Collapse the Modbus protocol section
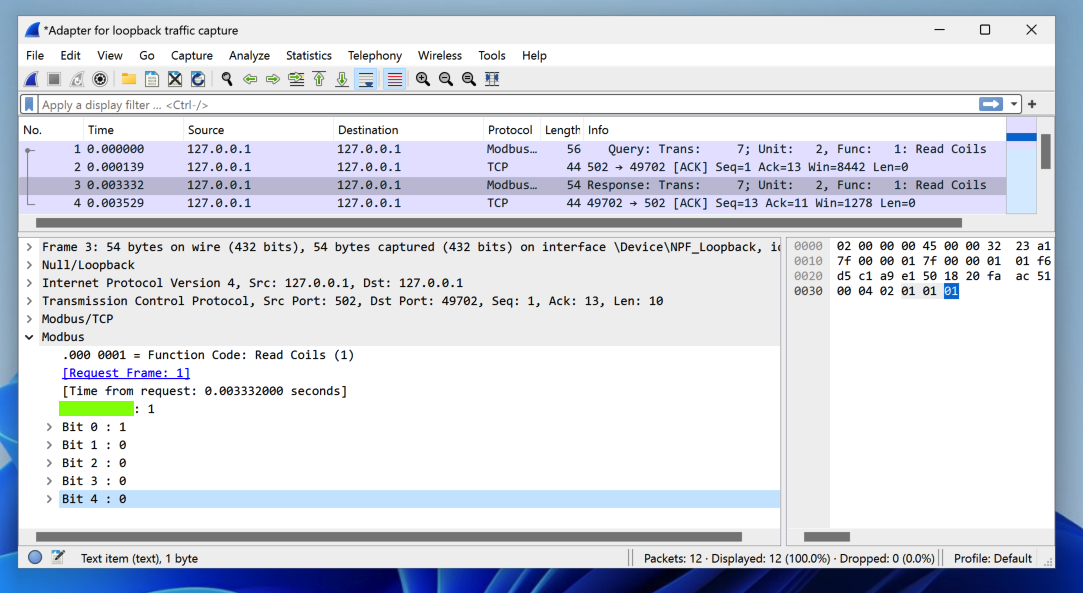Screen dimensions: 1083x593 click(29, 337)
